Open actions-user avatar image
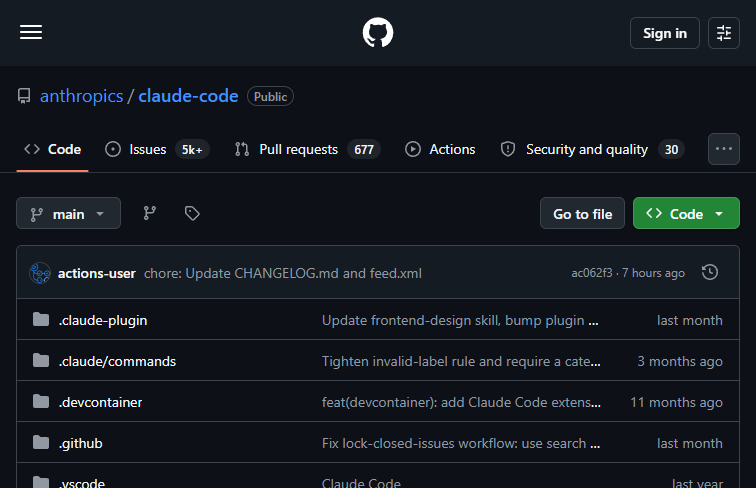Viewport: 756px width, 488px height. pos(40,273)
